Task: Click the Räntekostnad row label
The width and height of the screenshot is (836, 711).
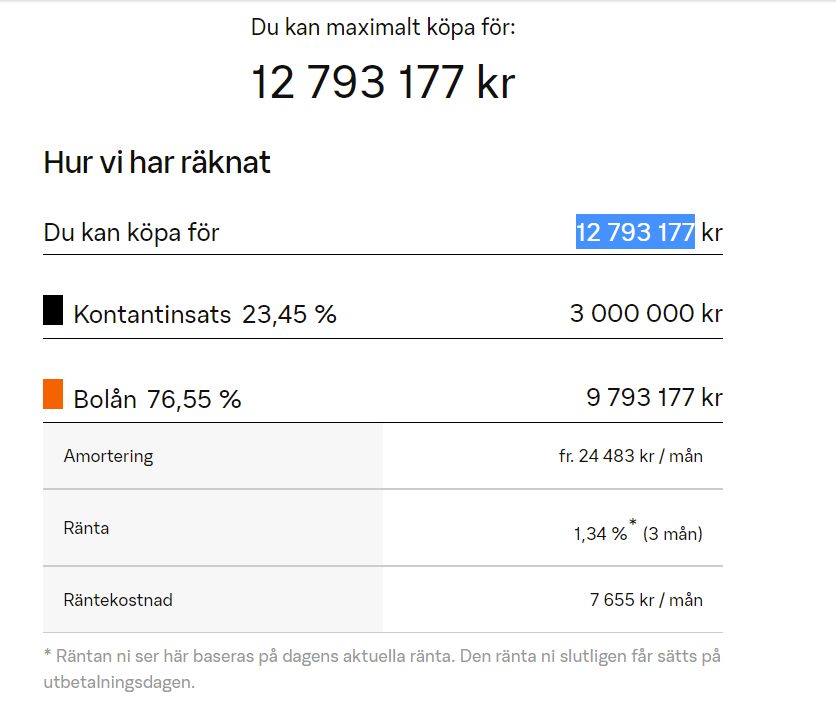Action: coord(118,600)
